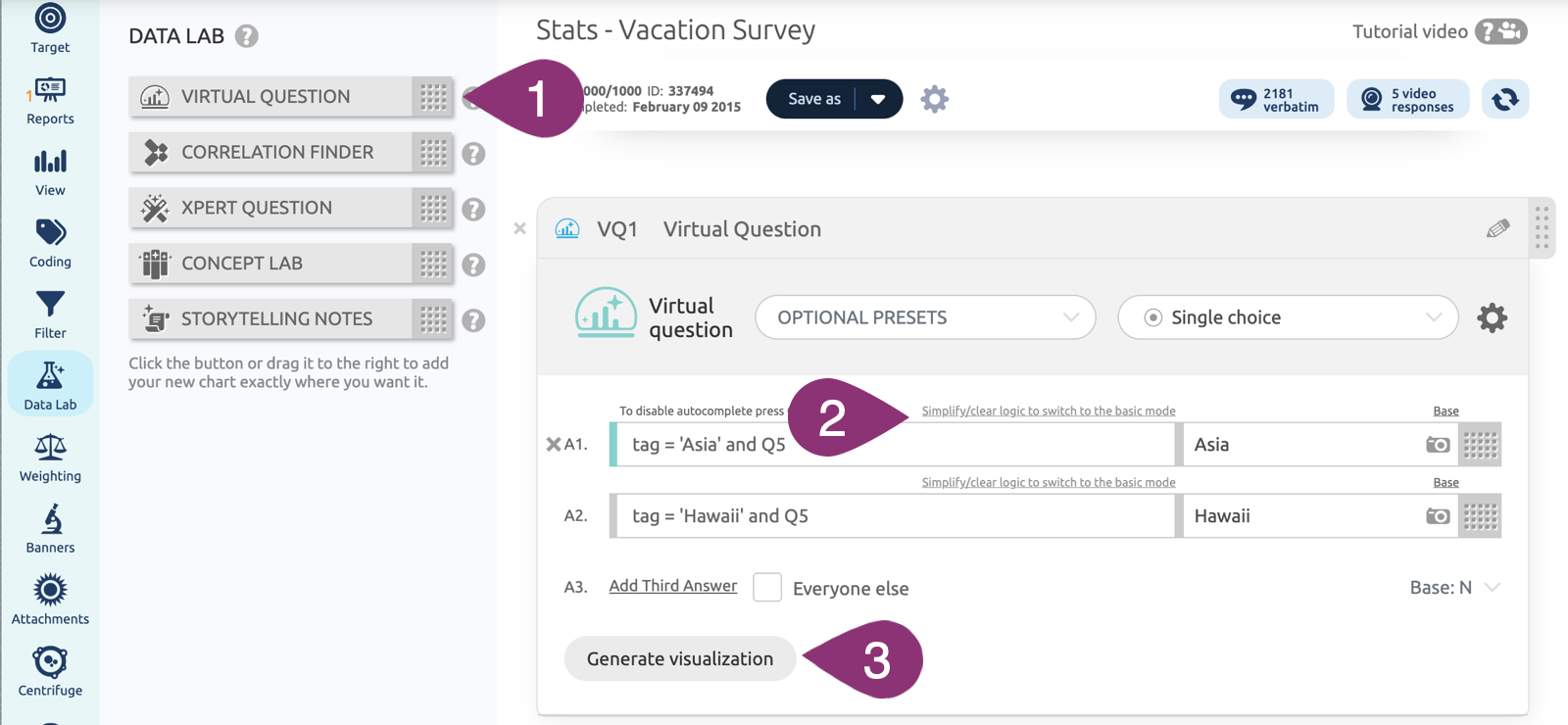Grab the Correlation Finder drag handle
1568x725 pixels.
[x=433, y=153]
